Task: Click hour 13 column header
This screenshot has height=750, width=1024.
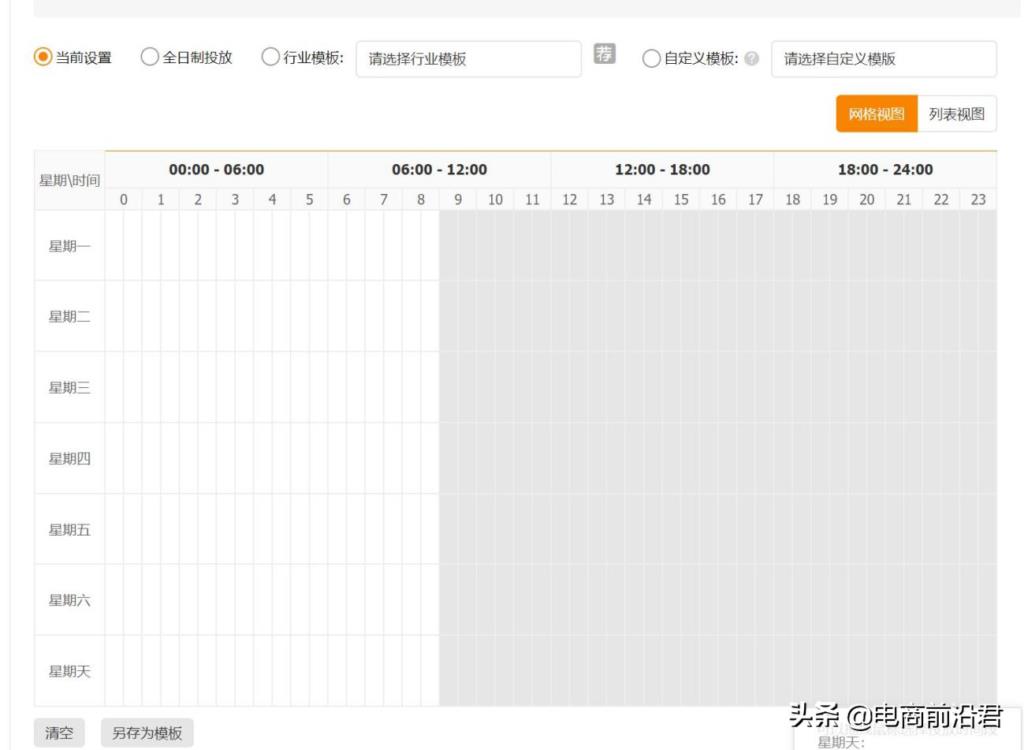Action: pos(607,199)
